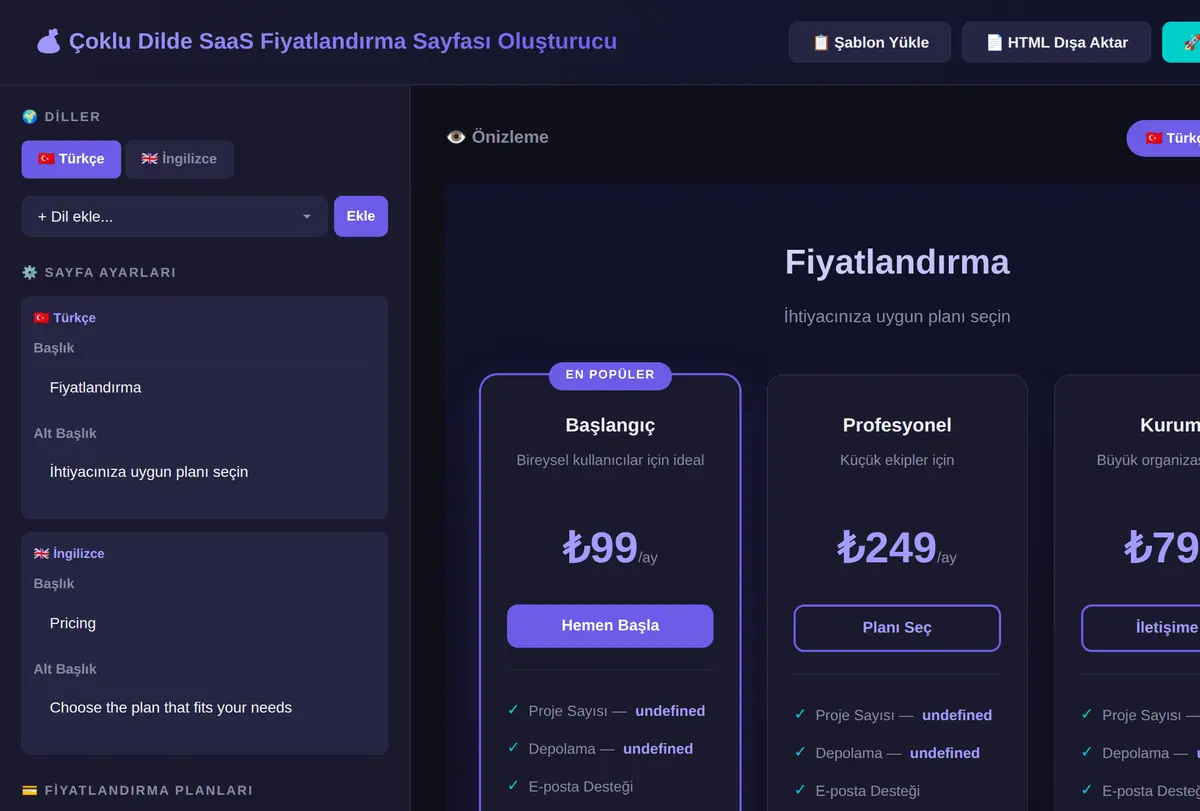Click checkmark beside Profesyonel Depolama
Viewport: 1200px width, 811px height.
pyautogui.click(x=800, y=752)
